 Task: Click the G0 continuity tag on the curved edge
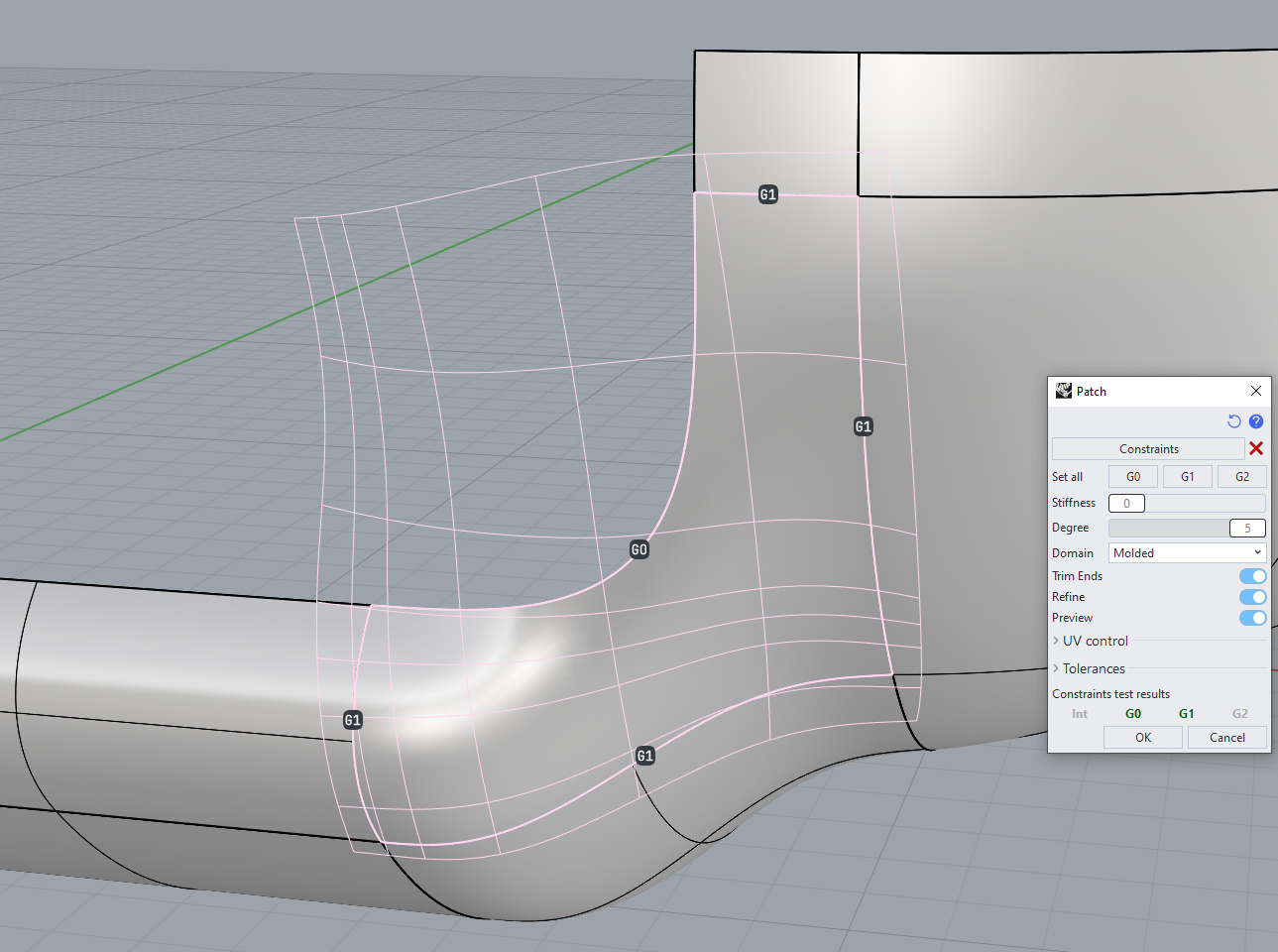click(x=639, y=549)
